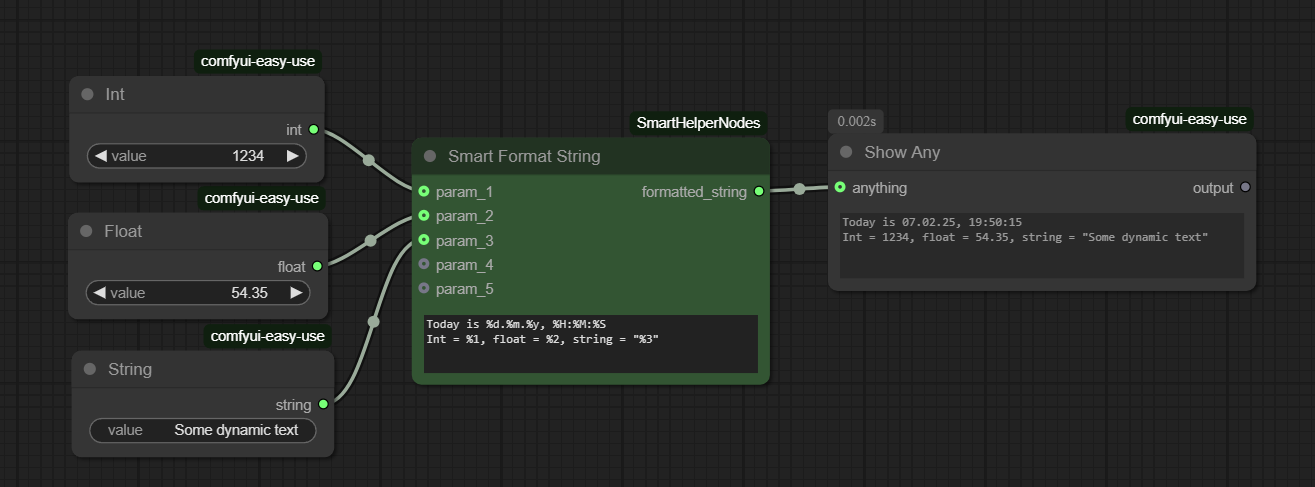
Task: Click the Show Any output socket
Action: (1245, 187)
